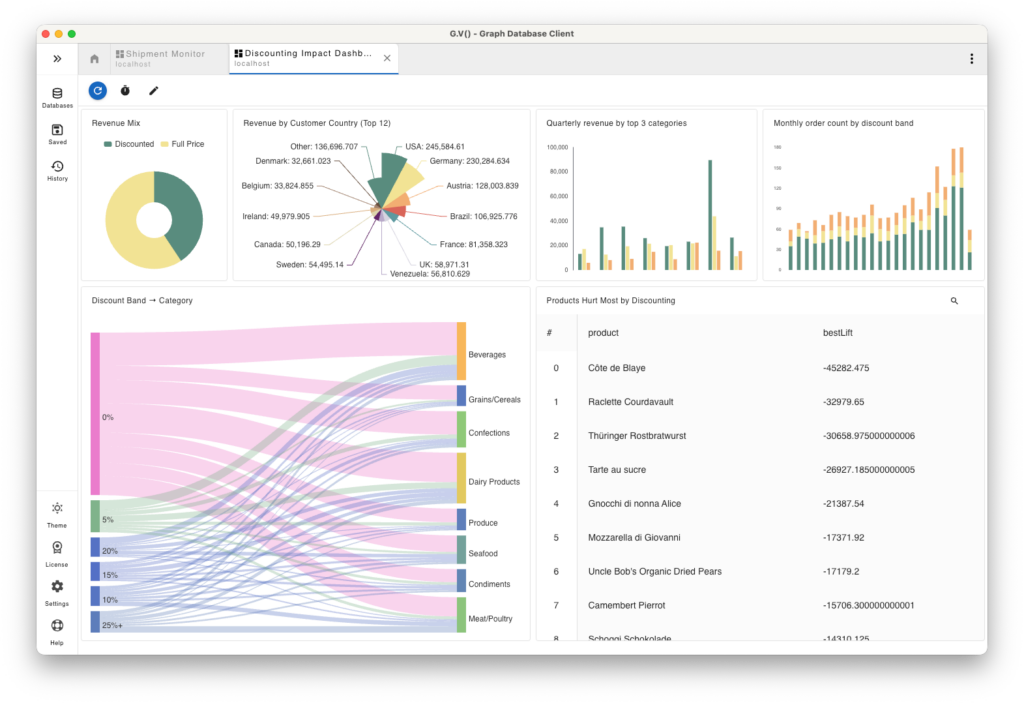
Task: Open the query timer/stopwatch tool
Action: [125, 90]
